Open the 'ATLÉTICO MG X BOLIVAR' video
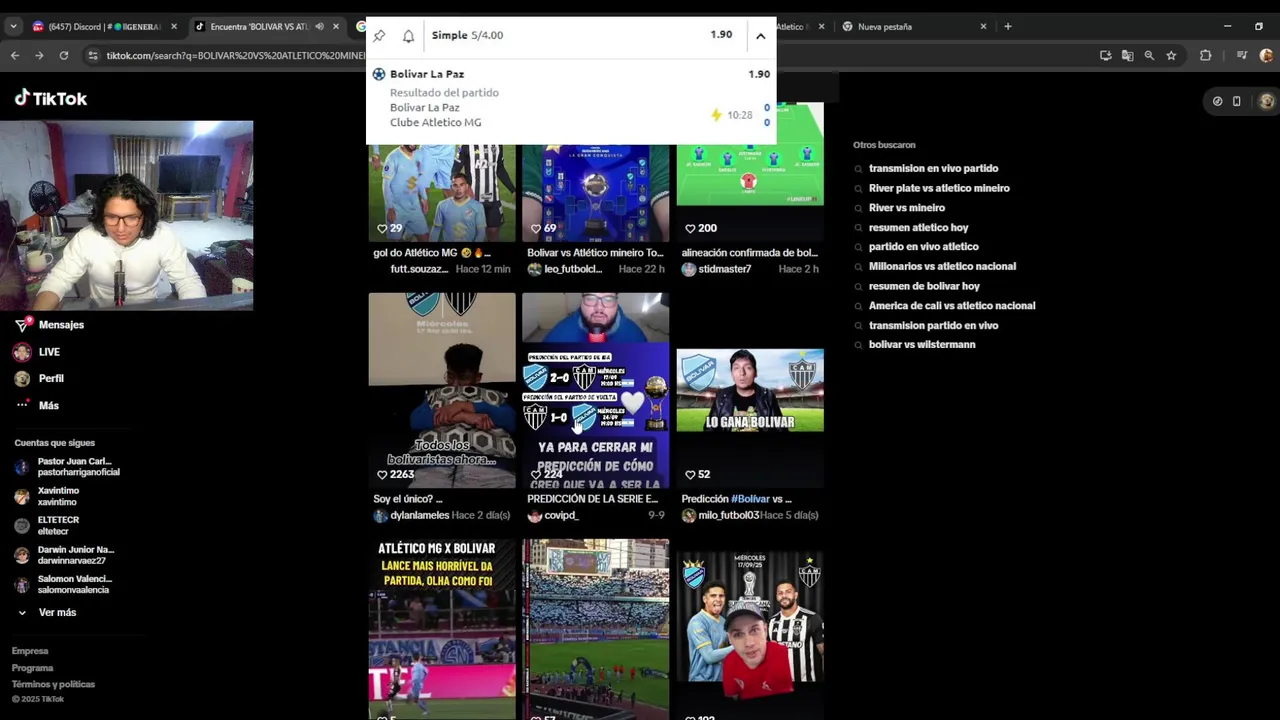The width and height of the screenshot is (1280, 720). (x=442, y=629)
